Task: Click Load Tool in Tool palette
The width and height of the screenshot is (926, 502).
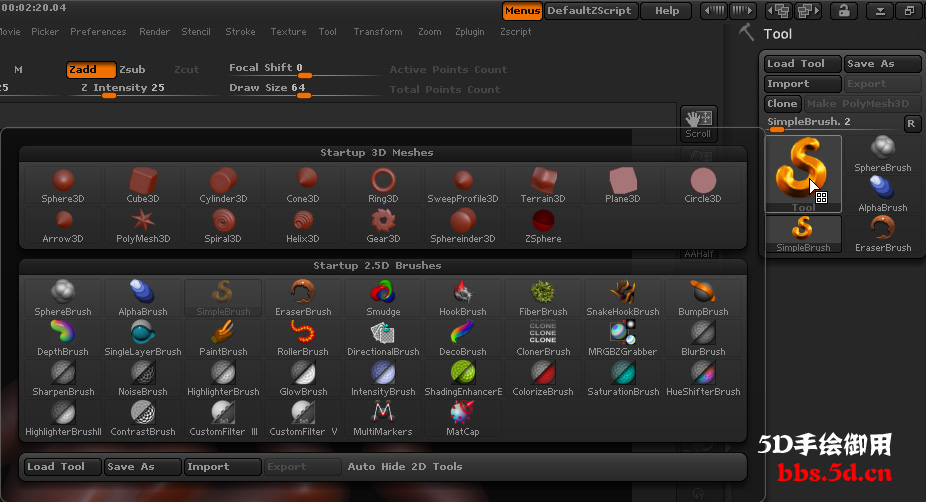Action: pyautogui.click(x=803, y=64)
